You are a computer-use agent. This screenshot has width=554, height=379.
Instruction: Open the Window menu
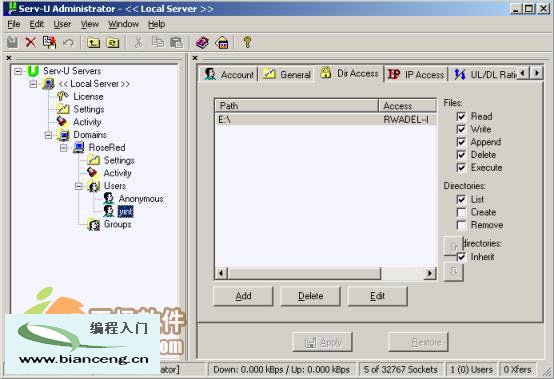coord(123,24)
